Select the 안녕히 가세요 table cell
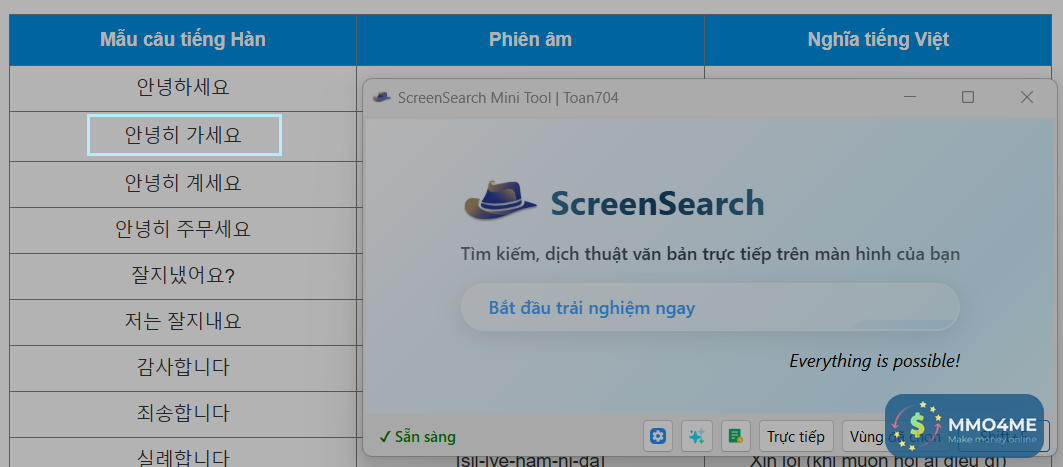1063x467 pixels. 183,136
